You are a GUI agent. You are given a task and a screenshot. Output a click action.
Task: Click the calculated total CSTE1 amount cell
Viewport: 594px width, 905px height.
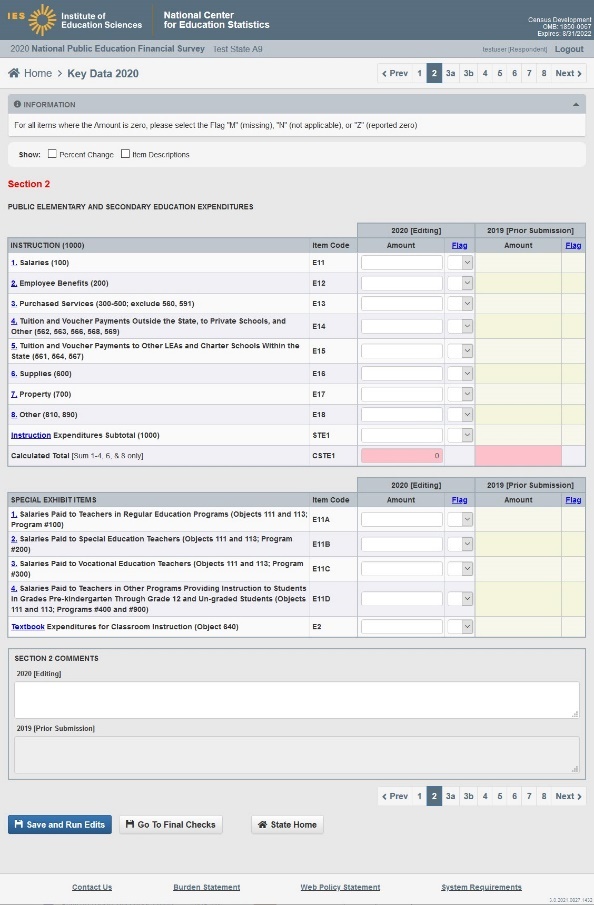(x=402, y=455)
